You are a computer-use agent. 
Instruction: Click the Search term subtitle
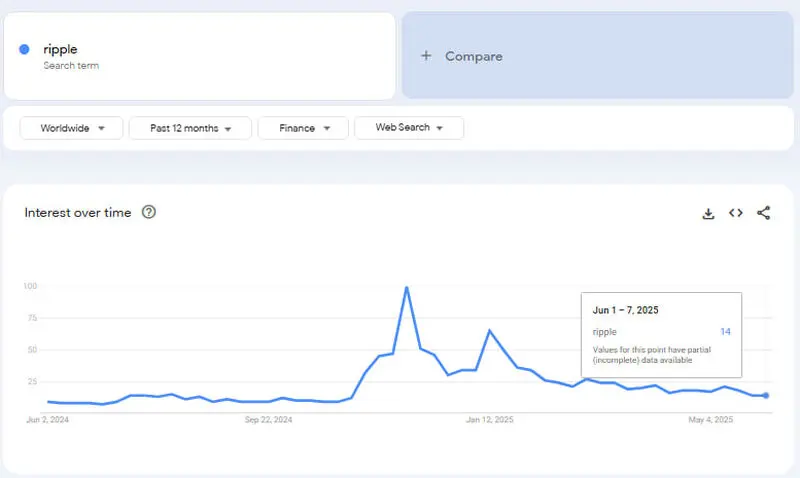point(71,65)
